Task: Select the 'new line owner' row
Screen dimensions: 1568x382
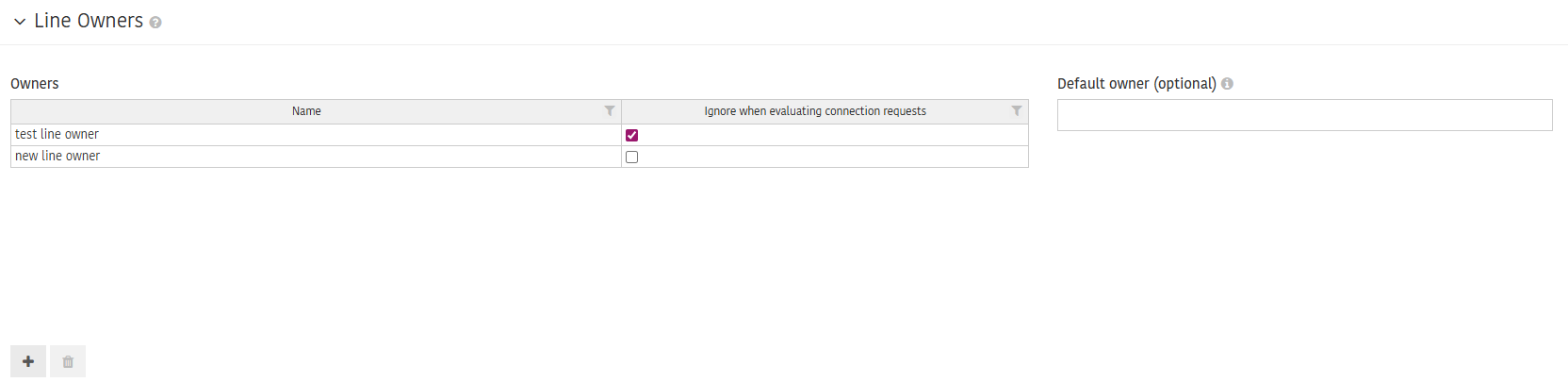Action: coord(519,157)
